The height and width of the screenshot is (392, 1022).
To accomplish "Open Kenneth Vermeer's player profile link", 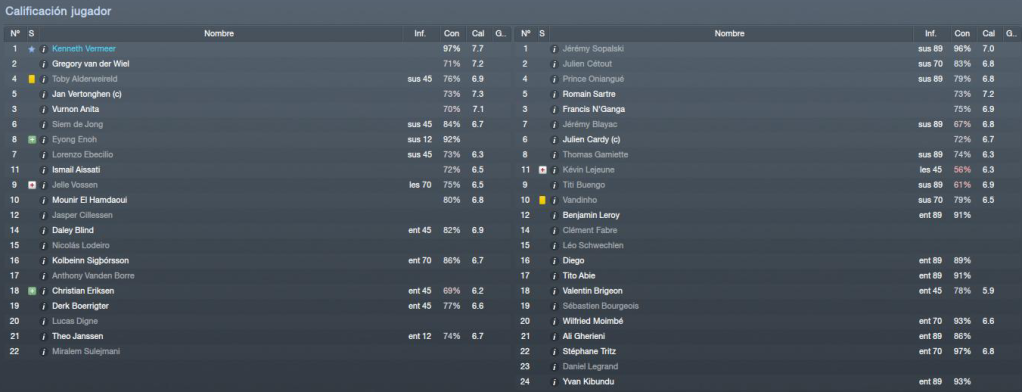I will [84, 49].
